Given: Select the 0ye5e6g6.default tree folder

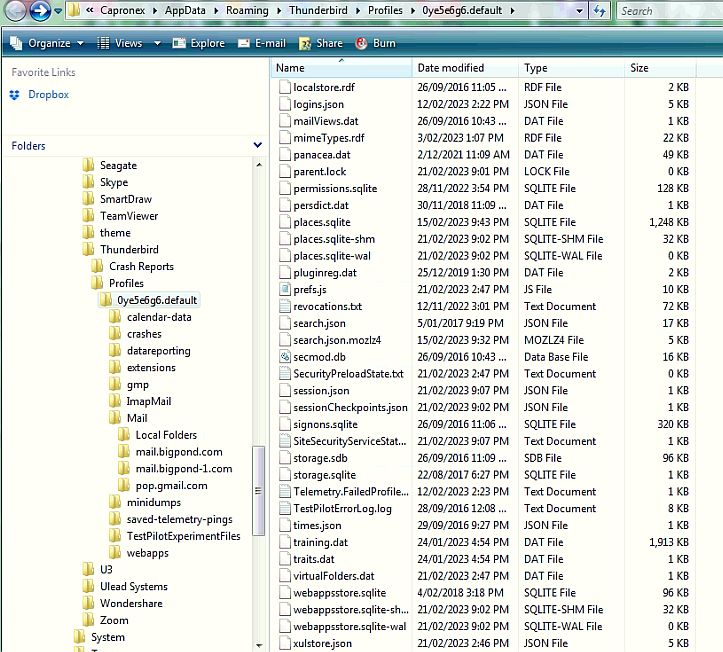Looking at the screenshot, I should [x=157, y=300].
